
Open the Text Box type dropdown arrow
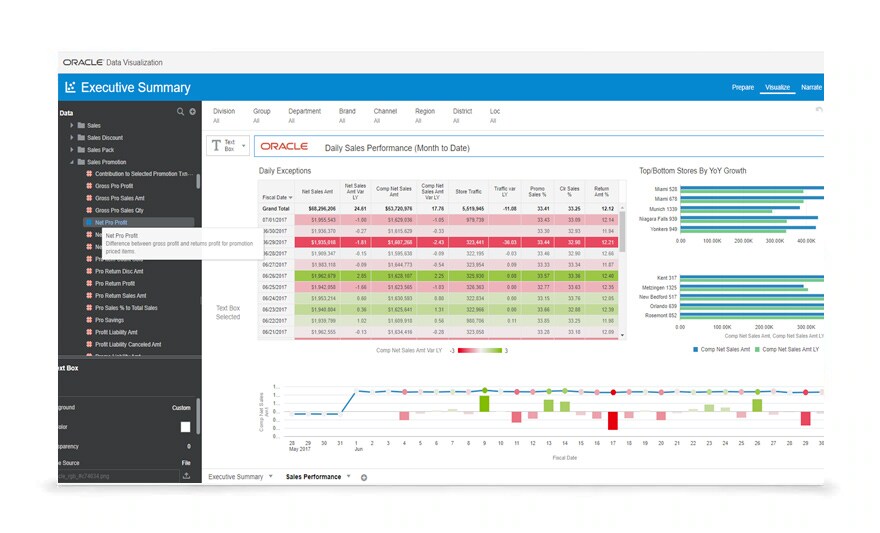(244, 146)
